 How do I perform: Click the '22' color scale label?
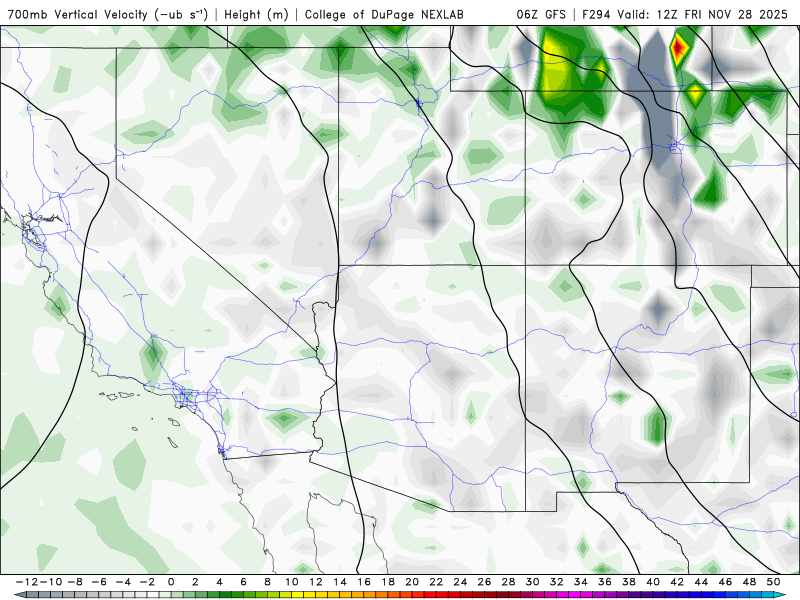436,582
